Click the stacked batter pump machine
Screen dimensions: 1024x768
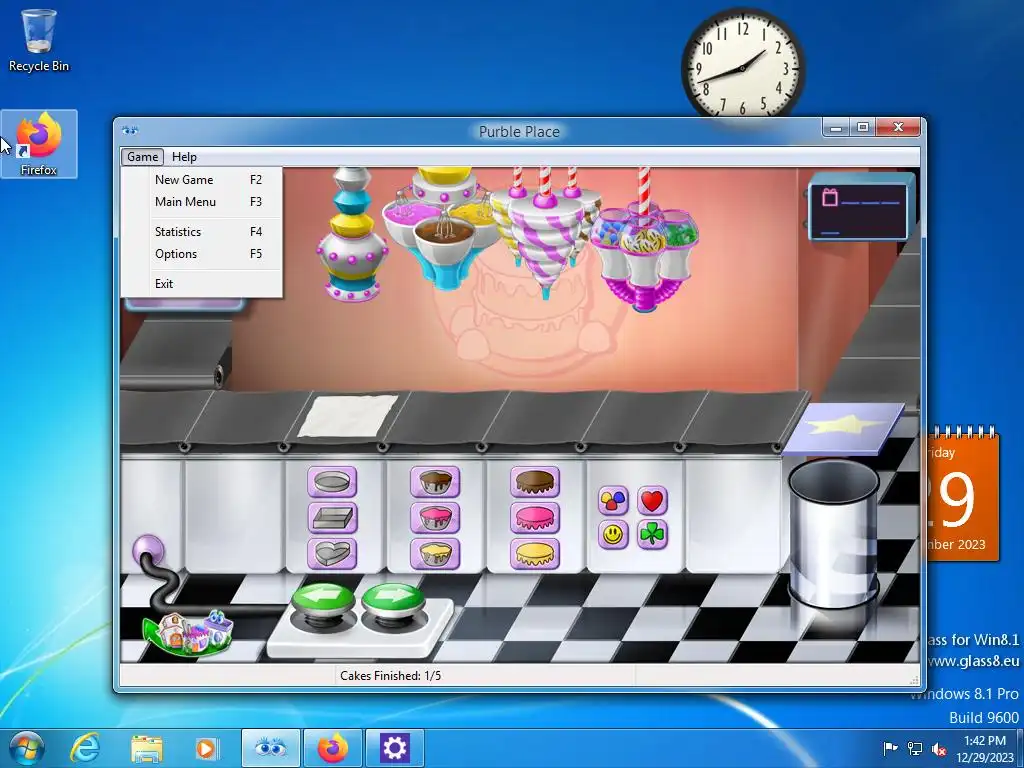353,234
